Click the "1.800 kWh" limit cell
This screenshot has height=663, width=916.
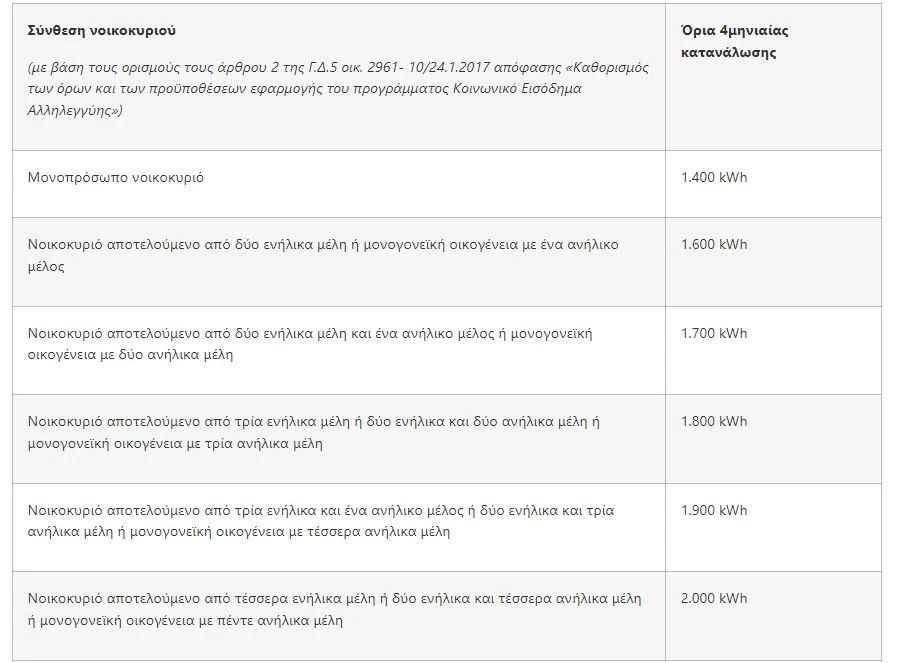coord(713,422)
